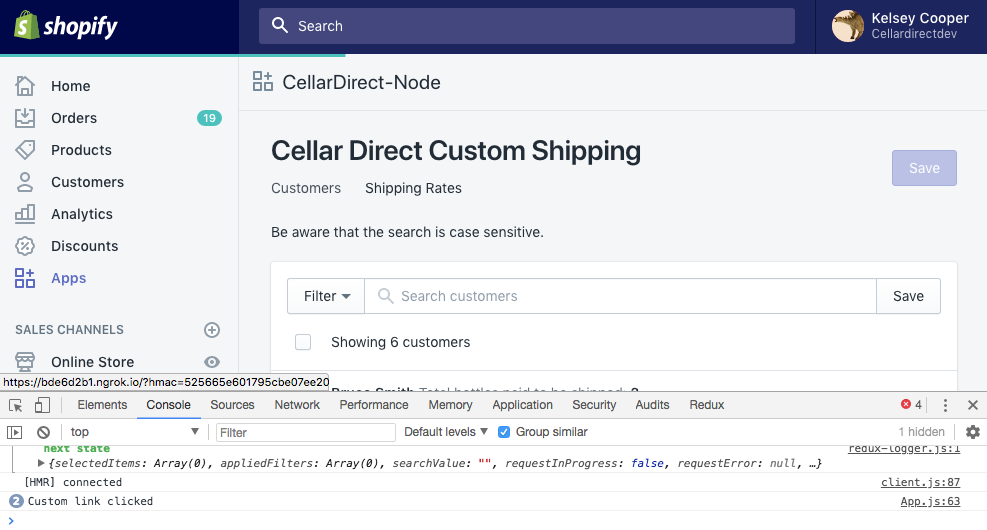
Task: Open the Redux tab
Action: (x=706, y=405)
